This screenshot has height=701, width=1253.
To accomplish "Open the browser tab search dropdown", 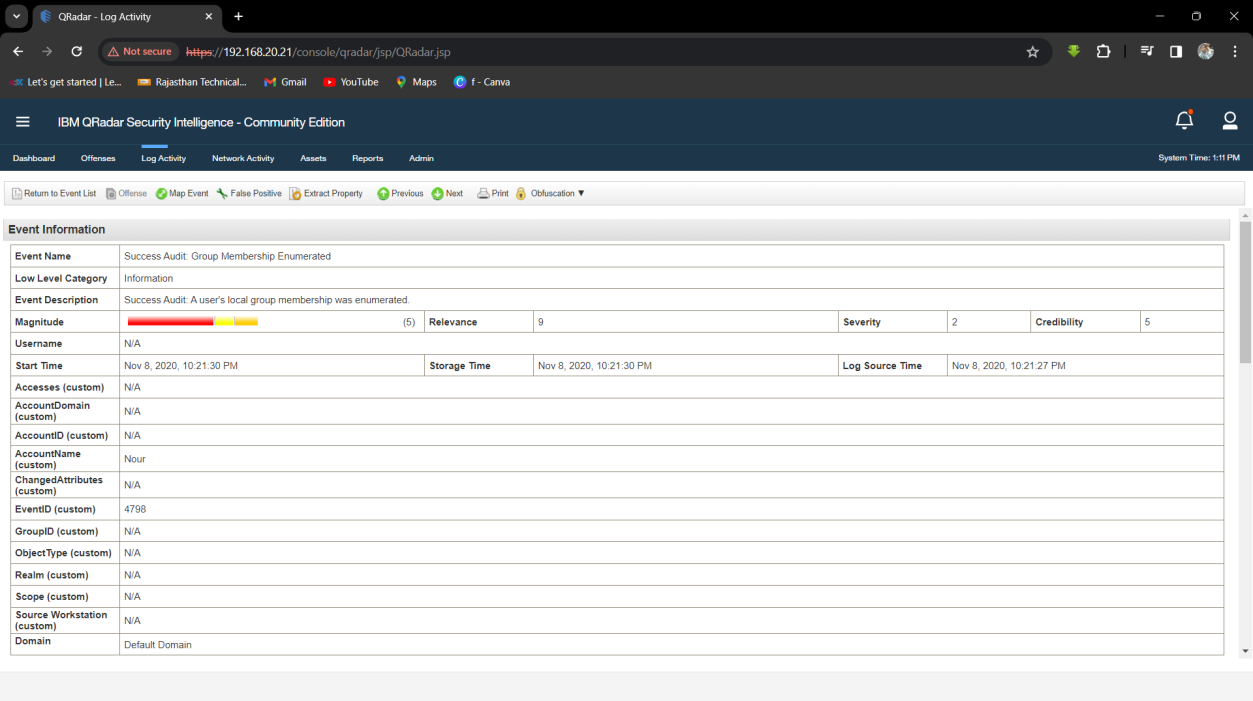I will 16,17.
